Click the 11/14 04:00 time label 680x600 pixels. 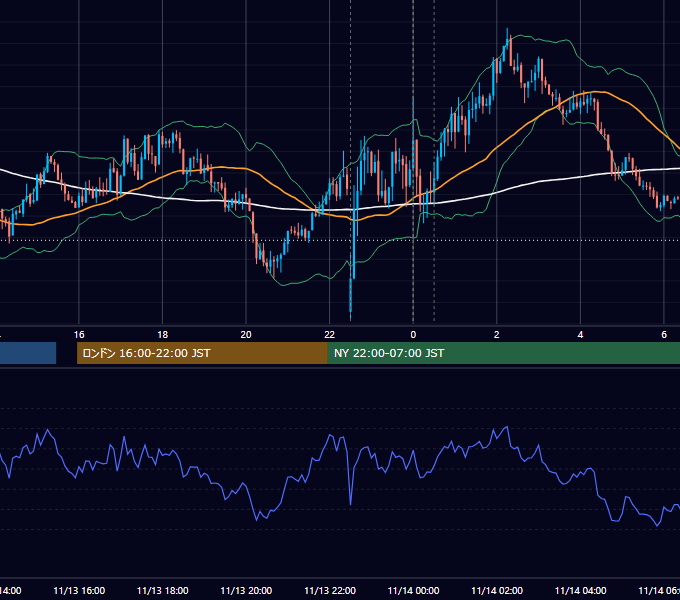tap(581, 591)
